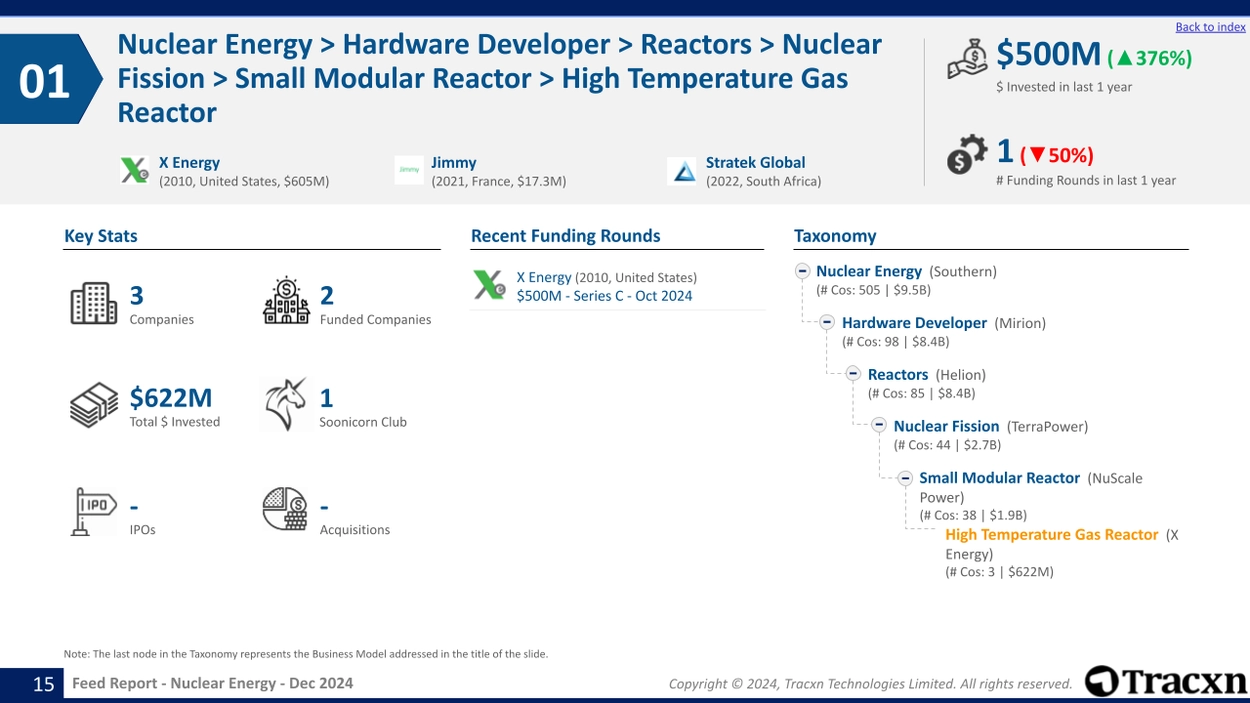Click the 2 Funded Companies stat value
The image size is (1250, 703).
pyautogui.click(x=327, y=296)
